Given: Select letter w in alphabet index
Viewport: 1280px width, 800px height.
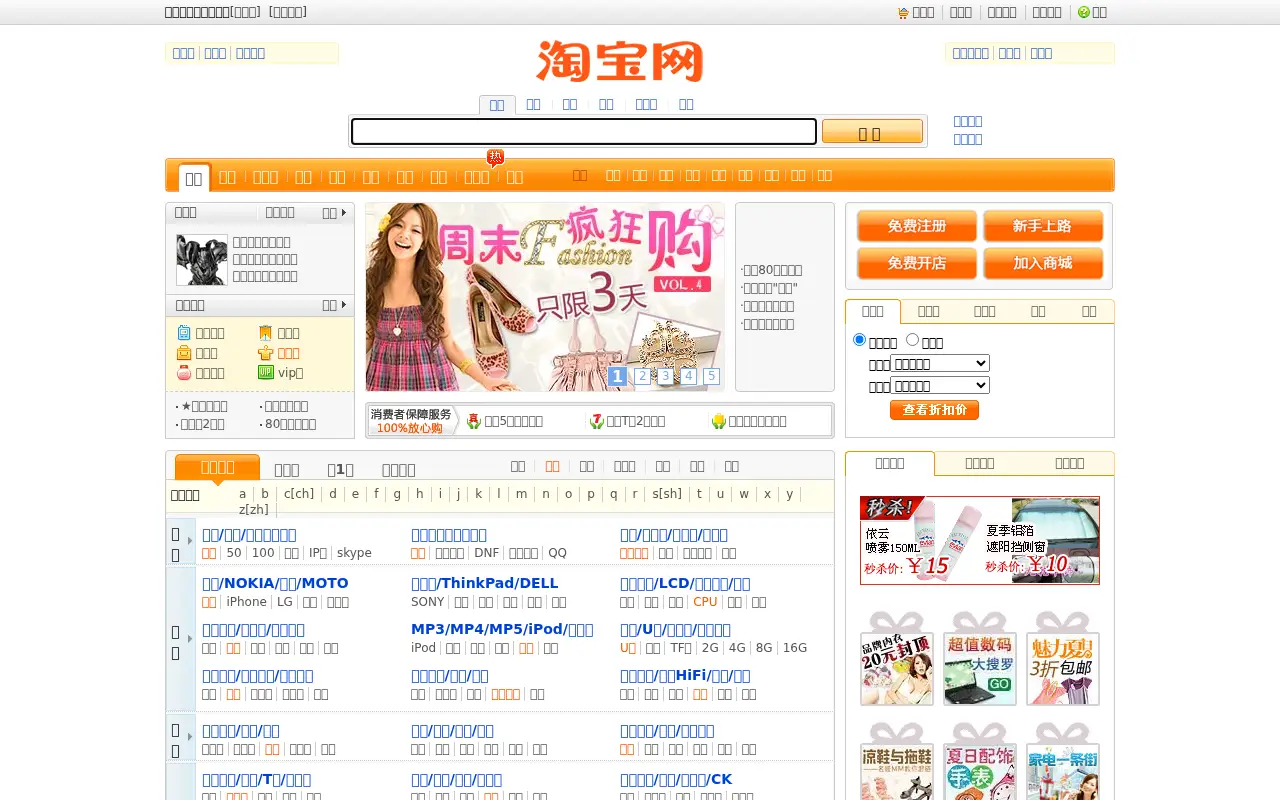Looking at the screenshot, I should tap(743, 494).
